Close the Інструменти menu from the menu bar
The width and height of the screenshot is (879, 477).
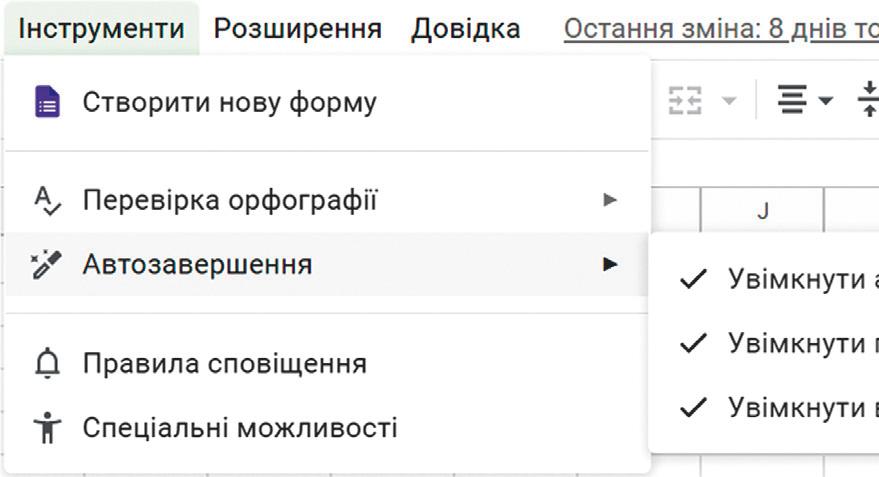point(101,28)
